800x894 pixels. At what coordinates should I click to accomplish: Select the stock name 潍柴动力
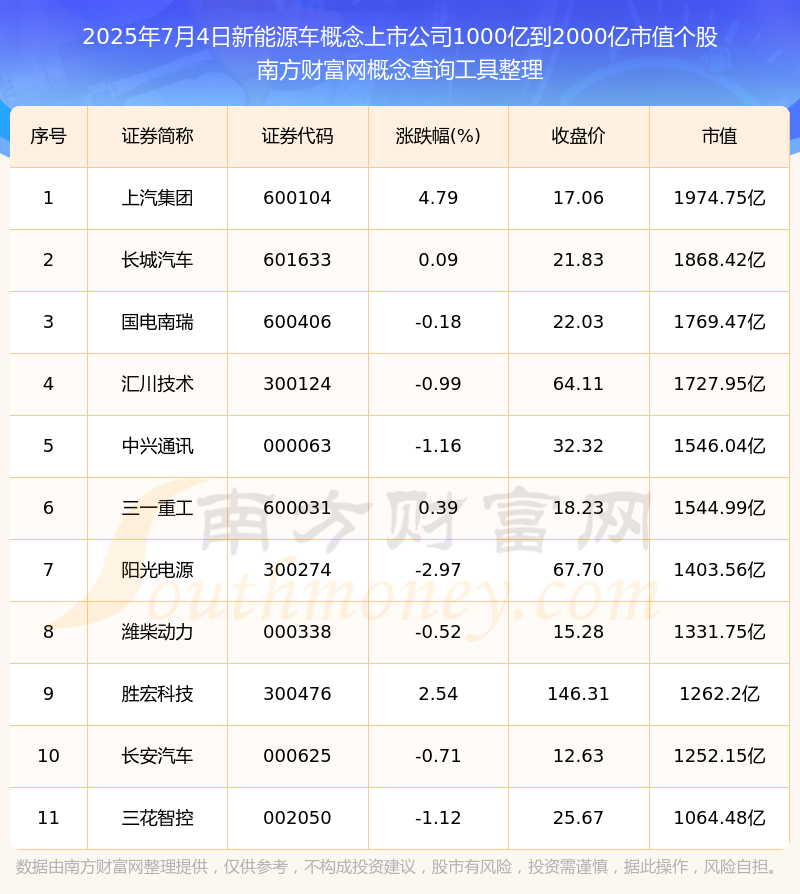[x=157, y=632]
